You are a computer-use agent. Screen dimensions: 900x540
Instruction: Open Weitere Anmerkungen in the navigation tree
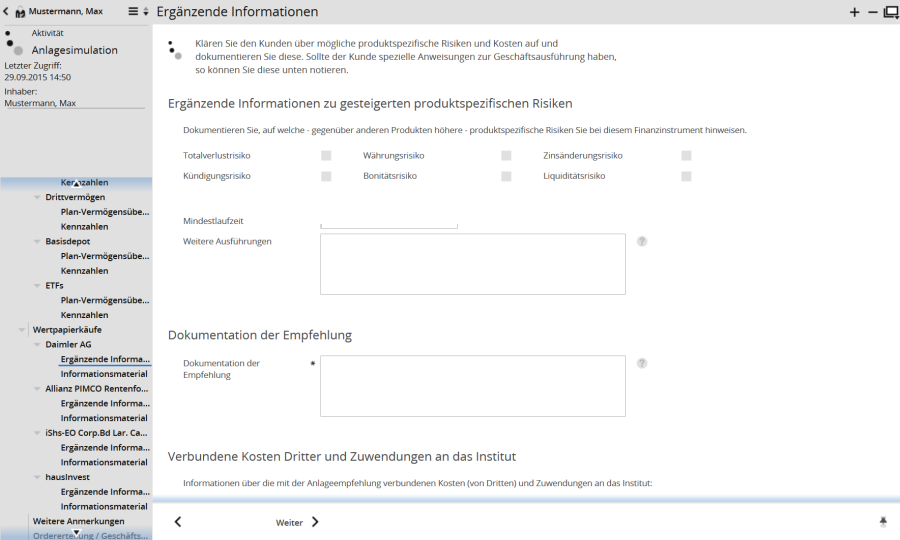pos(78,521)
